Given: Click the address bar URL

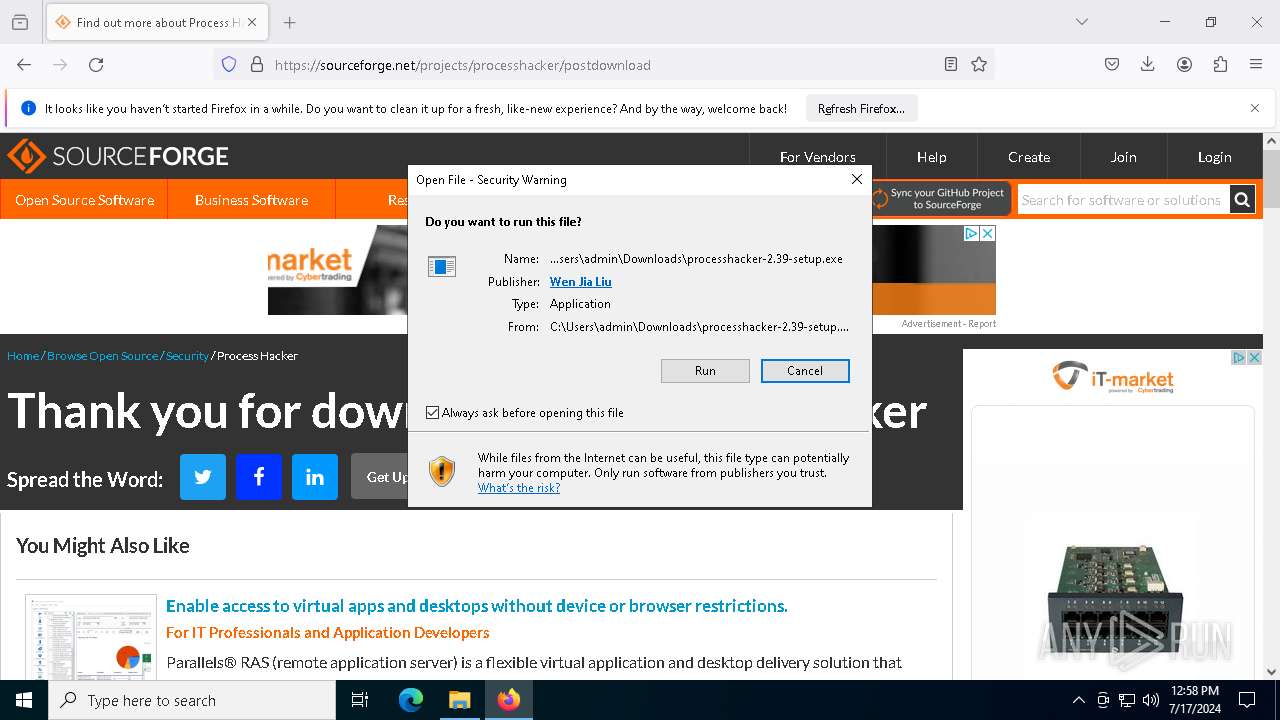Looking at the screenshot, I should pos(462,65).
